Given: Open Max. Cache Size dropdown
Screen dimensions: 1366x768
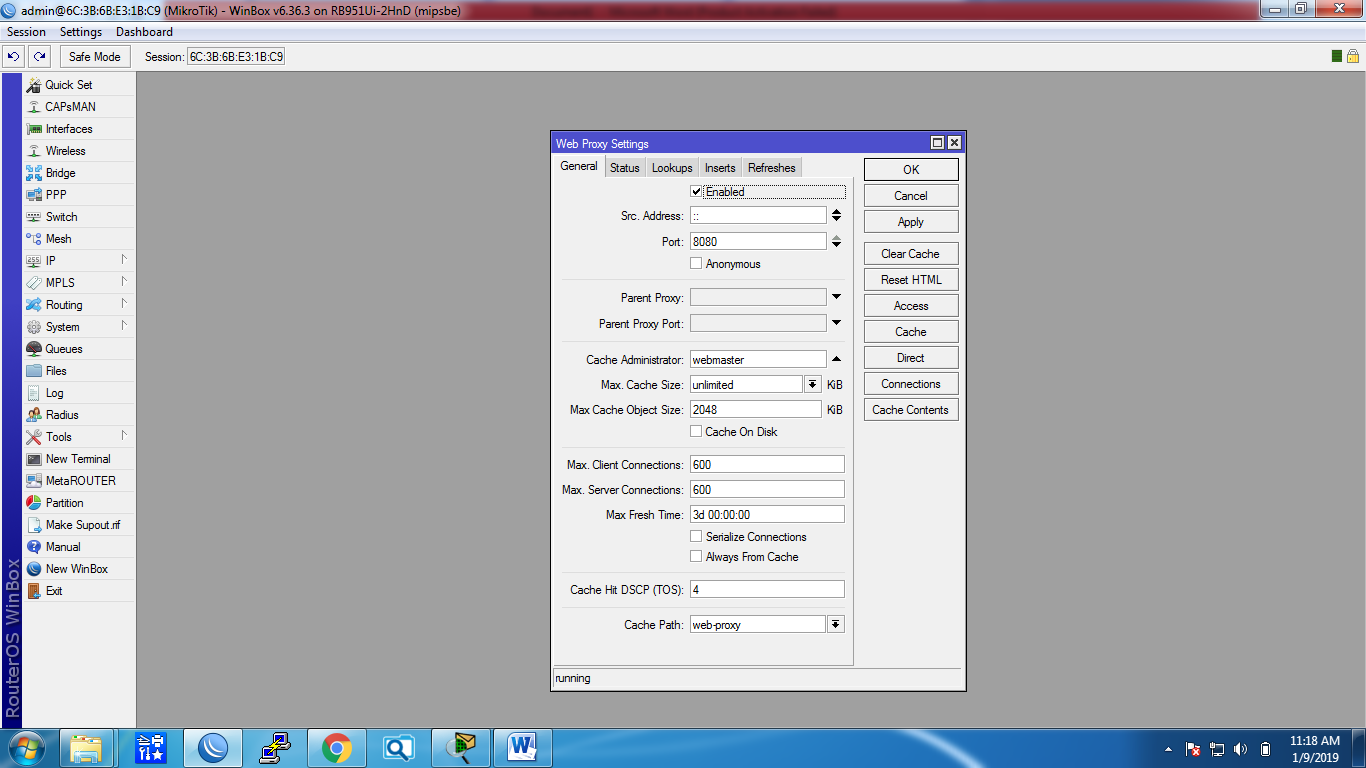Looking at the screenshot, I should point(813,385).
